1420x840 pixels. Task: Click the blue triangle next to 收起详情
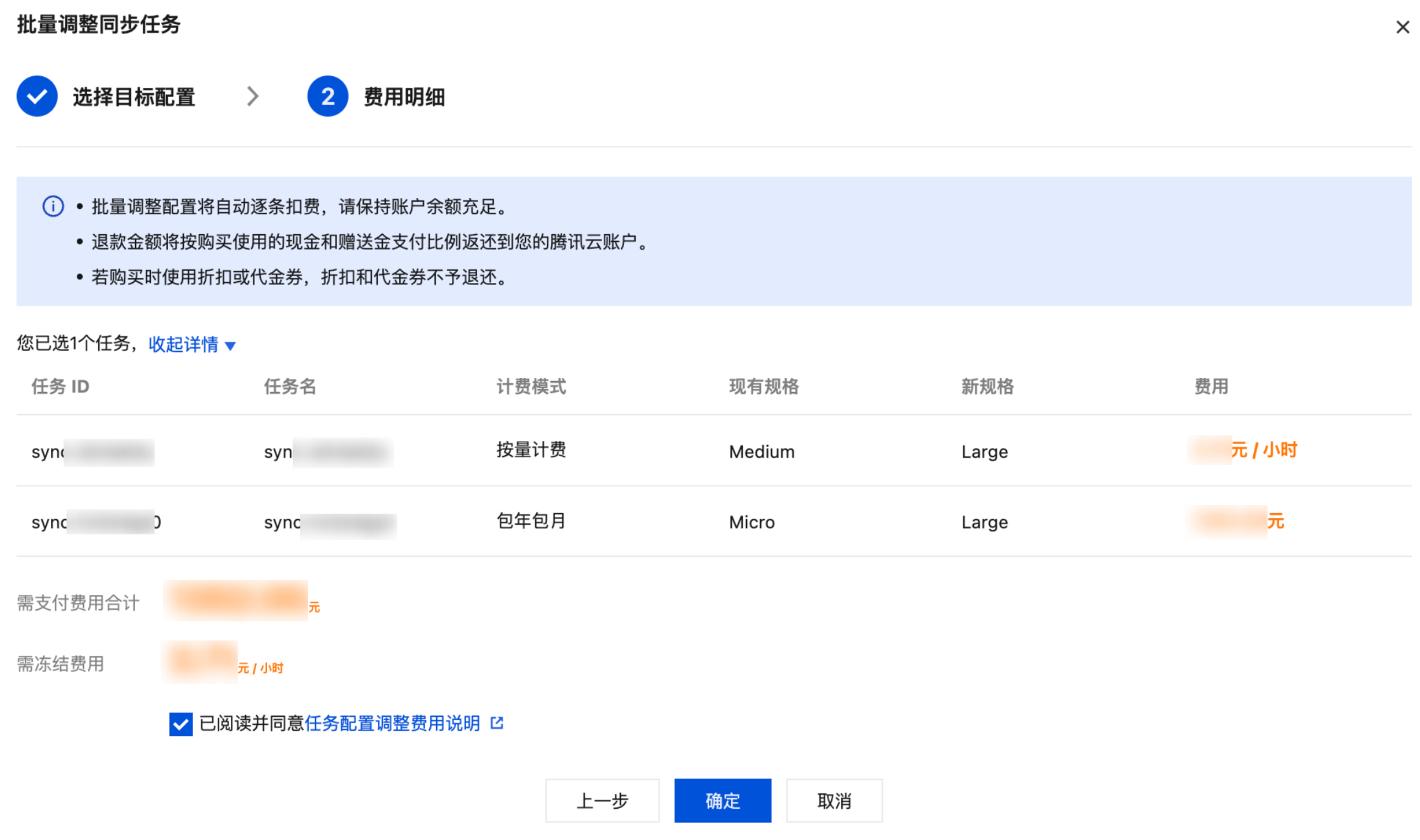(230, 345)
